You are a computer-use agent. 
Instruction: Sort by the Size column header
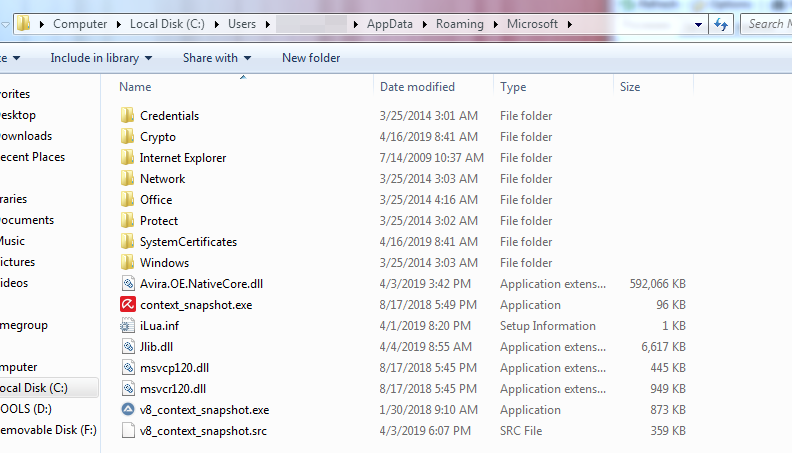(630, 87)
